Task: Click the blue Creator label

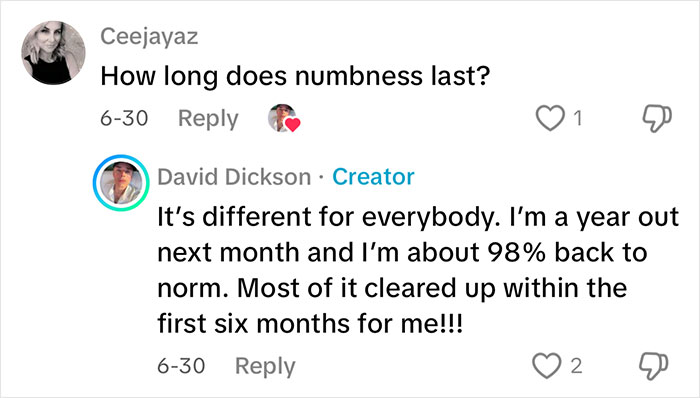Action: click(x=373, y=177)
